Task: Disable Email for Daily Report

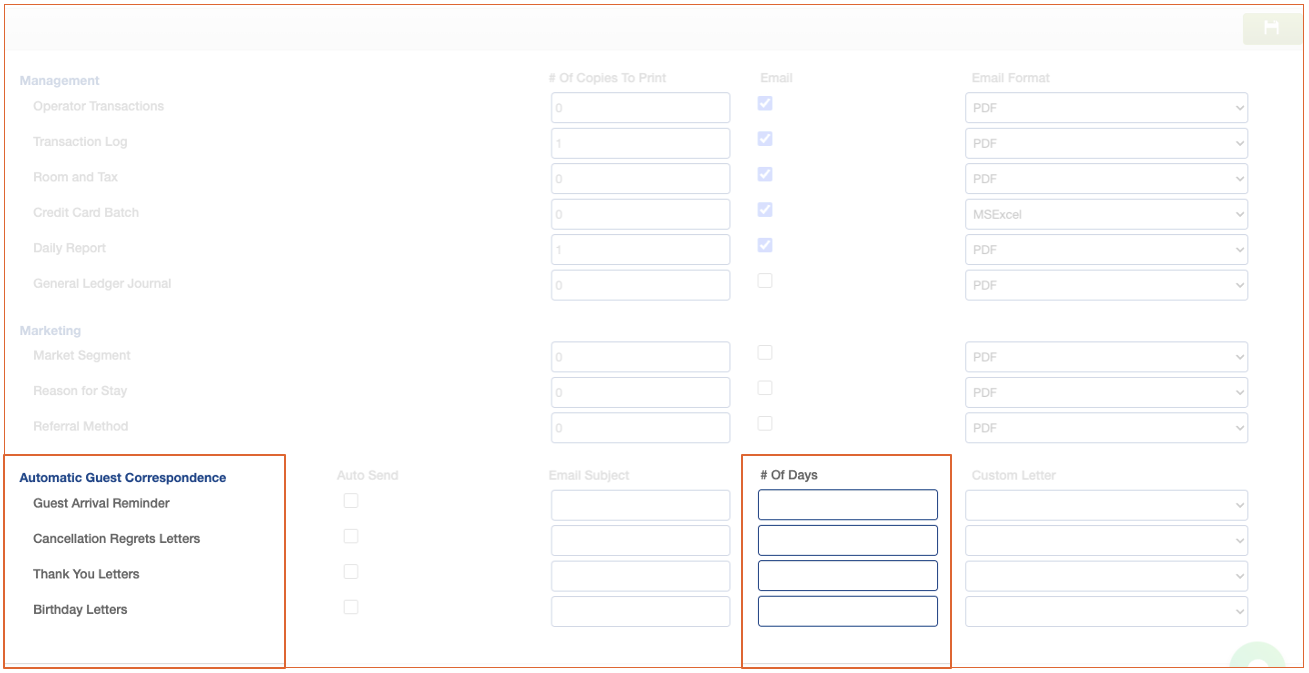Action: [x=765, y=246]
